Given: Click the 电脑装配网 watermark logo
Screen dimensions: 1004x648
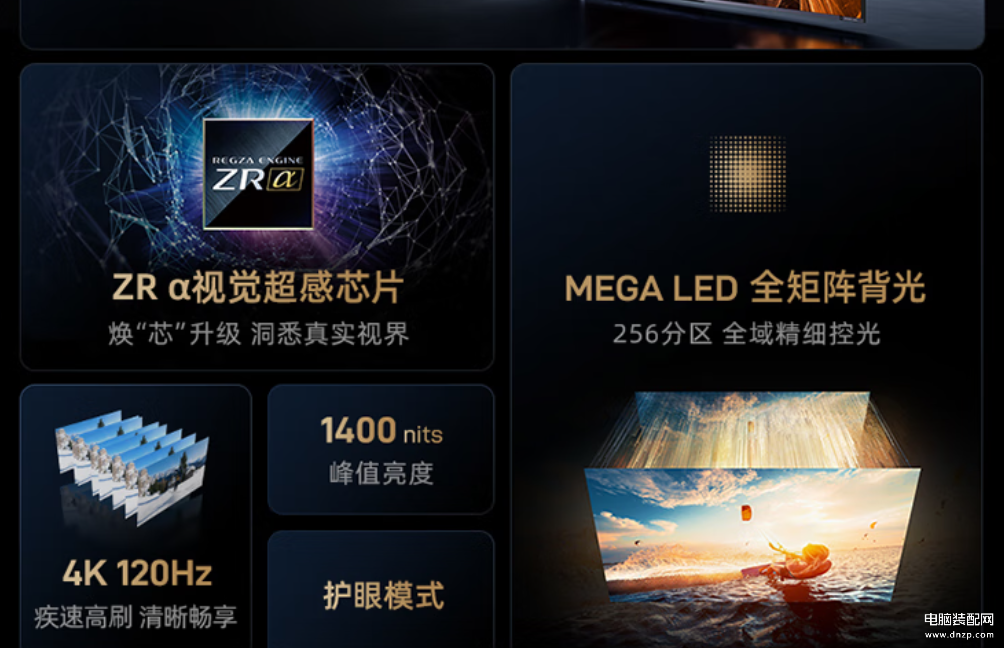Looking at the screenshot, I should [959, 619].
